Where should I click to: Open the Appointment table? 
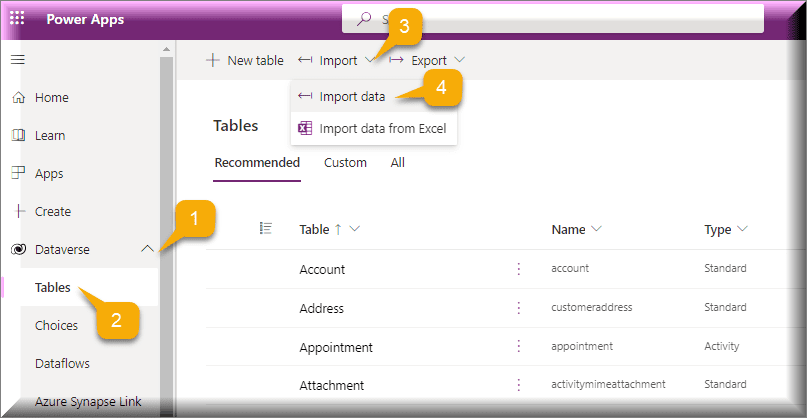(x=336, y=347)
